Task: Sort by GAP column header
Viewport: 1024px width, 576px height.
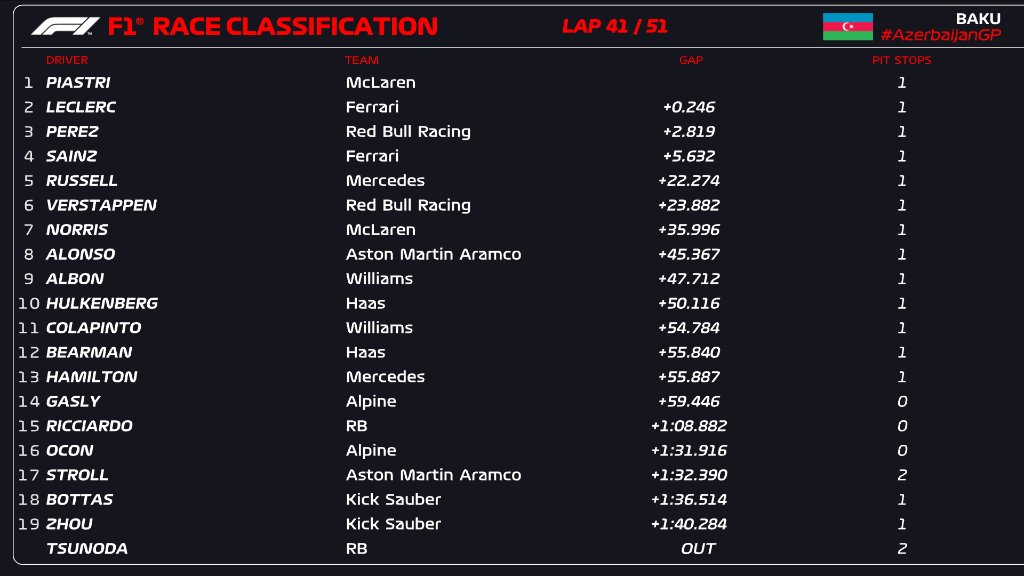Action: [x=691, y=60]
